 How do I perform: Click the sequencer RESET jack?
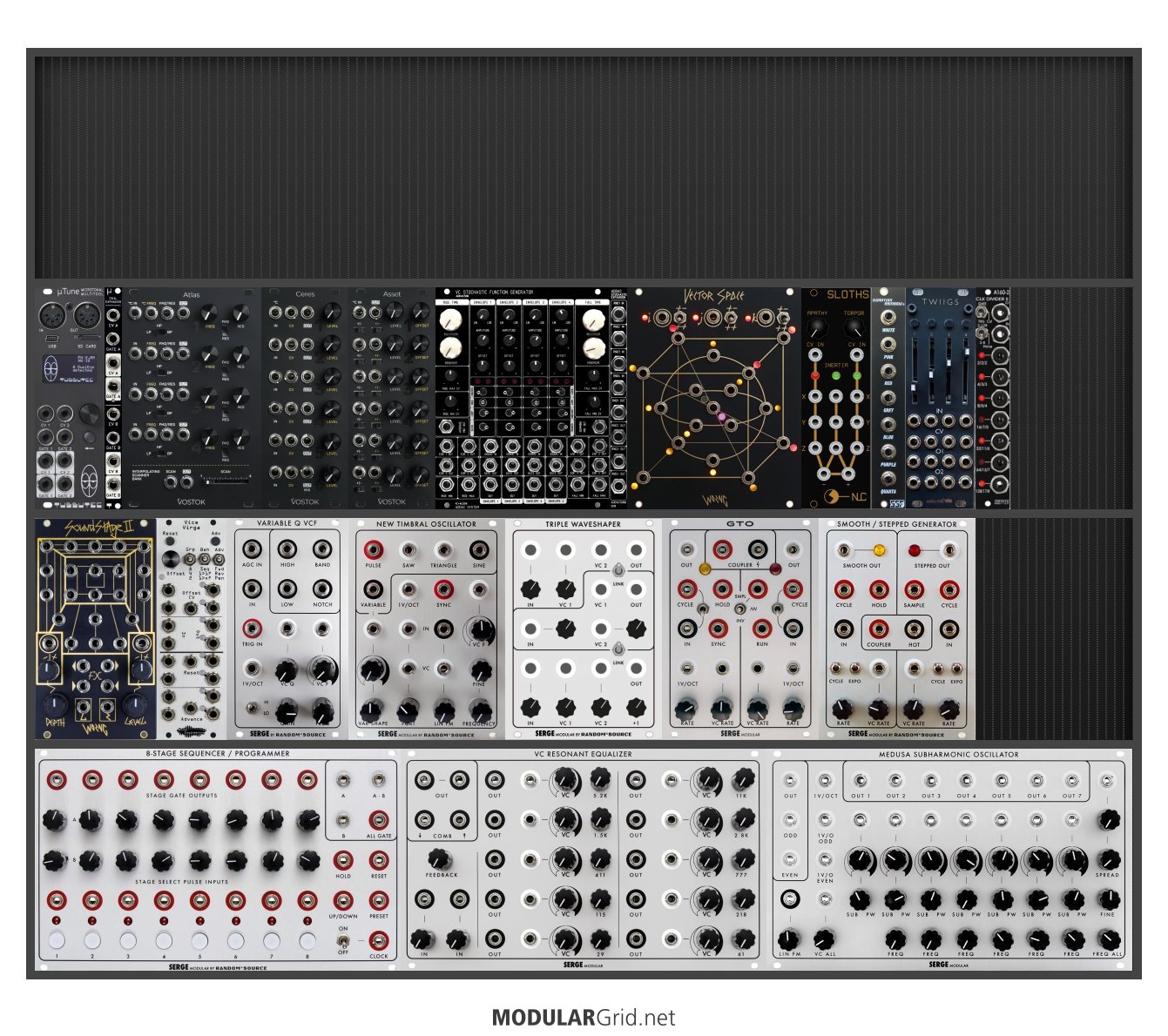pos(379,860)
